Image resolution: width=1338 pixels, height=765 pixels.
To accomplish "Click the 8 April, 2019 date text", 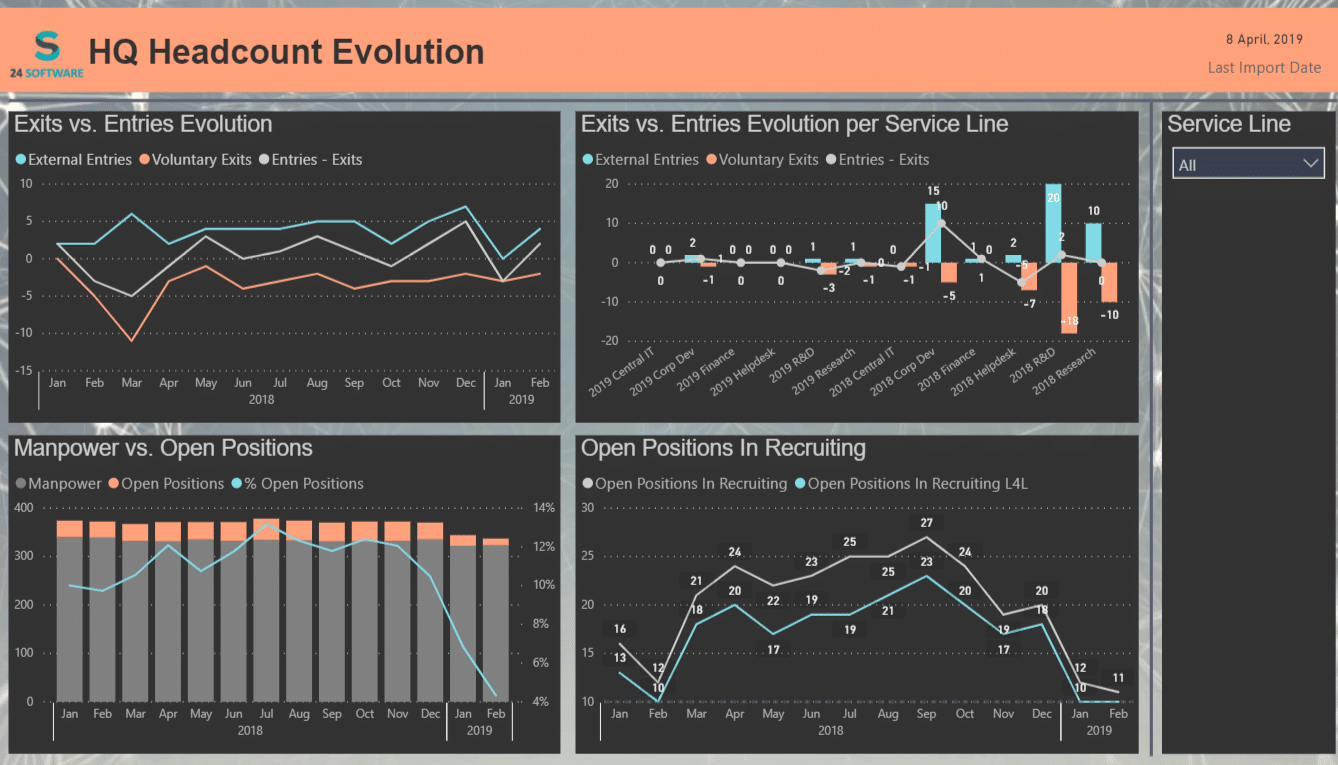I will point(1264,39).
